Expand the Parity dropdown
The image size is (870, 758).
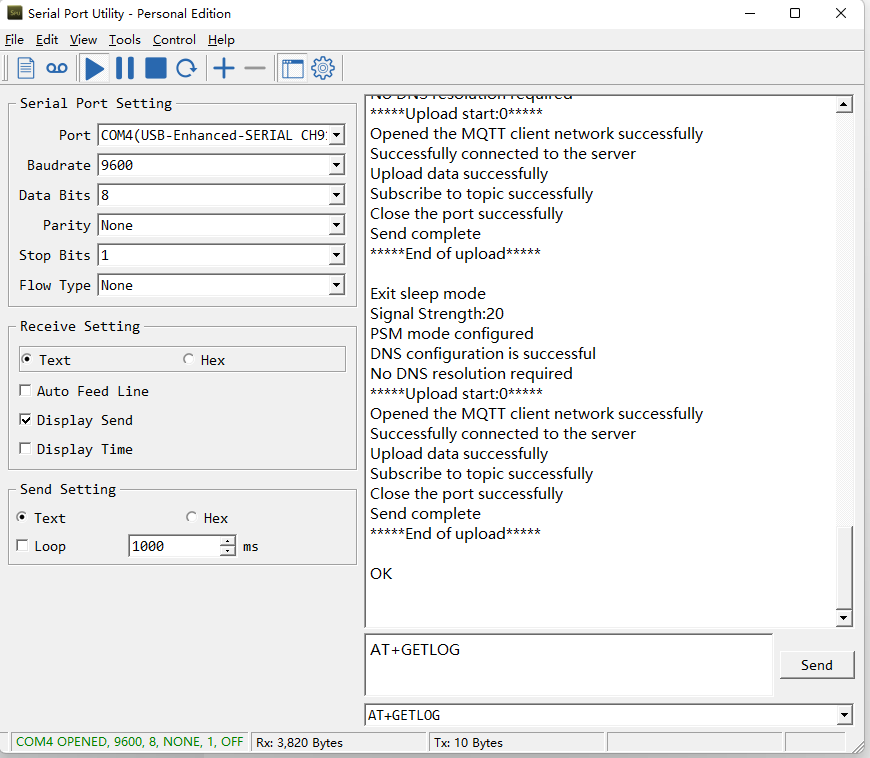(336, 225)
